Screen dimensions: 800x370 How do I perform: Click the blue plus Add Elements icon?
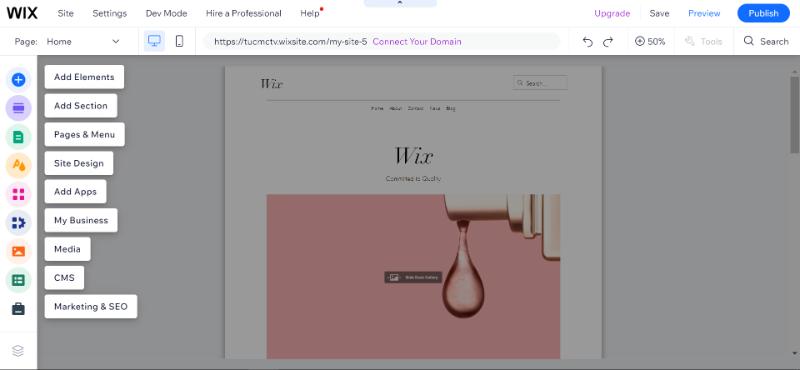point(18,80)
